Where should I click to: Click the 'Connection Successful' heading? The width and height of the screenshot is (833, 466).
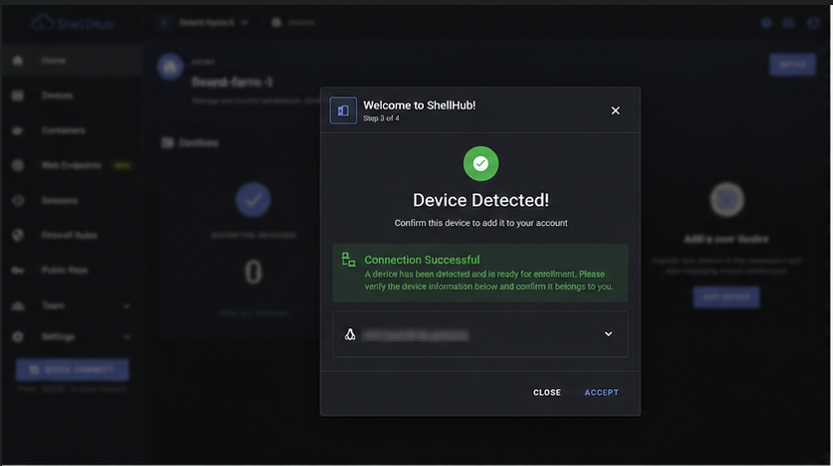click(x=422, y=260)
